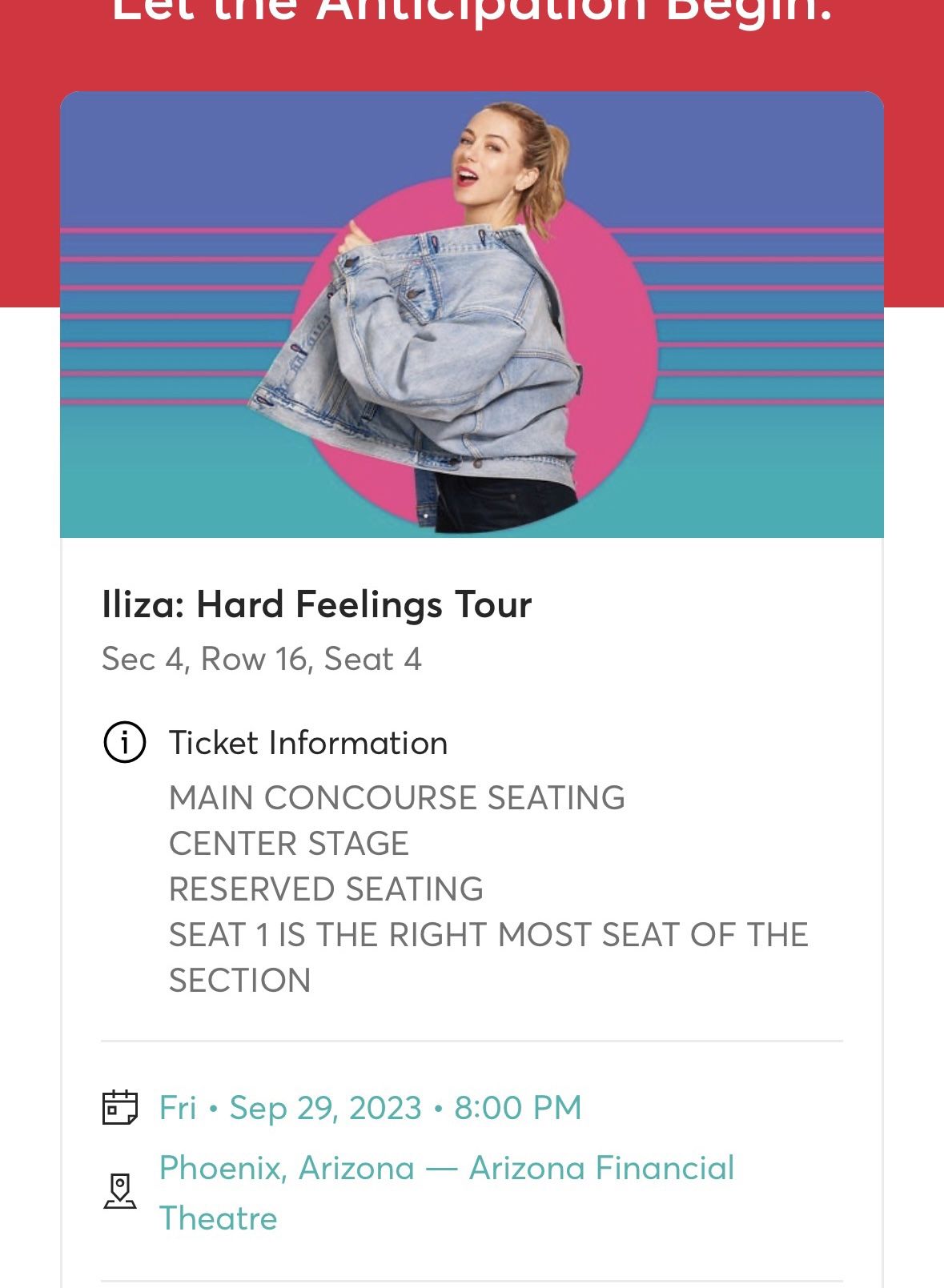Click the venue map pin icon
Screen dimensions: 944x1288
coord(120,1191)
